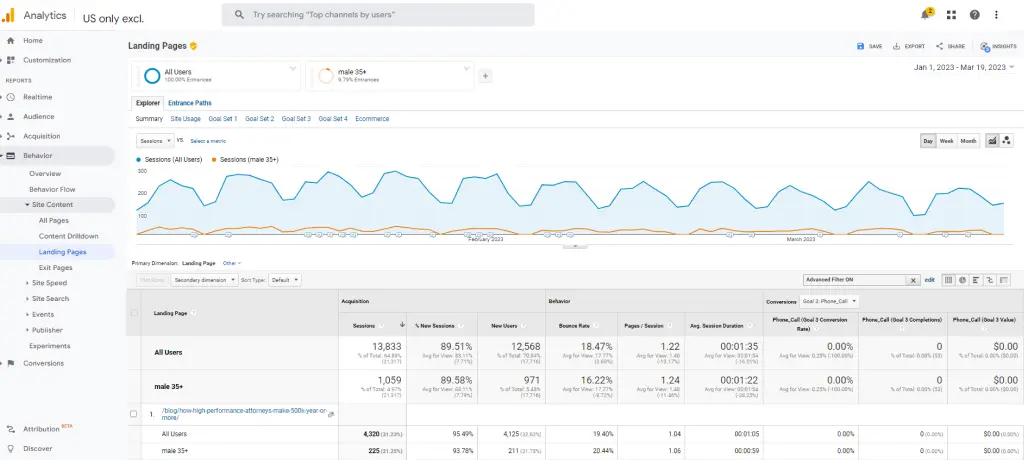The height and width of the screenshot is (460, 1024).
Task: Click edit next to the advanced filter
Action: click(929, 280)
